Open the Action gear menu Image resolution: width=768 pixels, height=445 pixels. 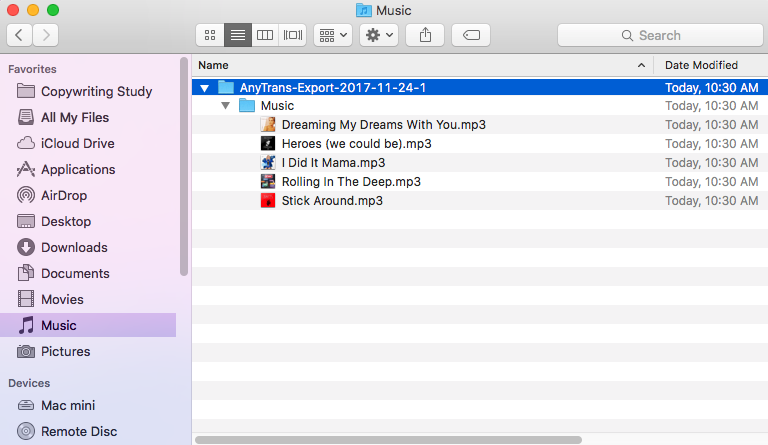coord(379,35)
